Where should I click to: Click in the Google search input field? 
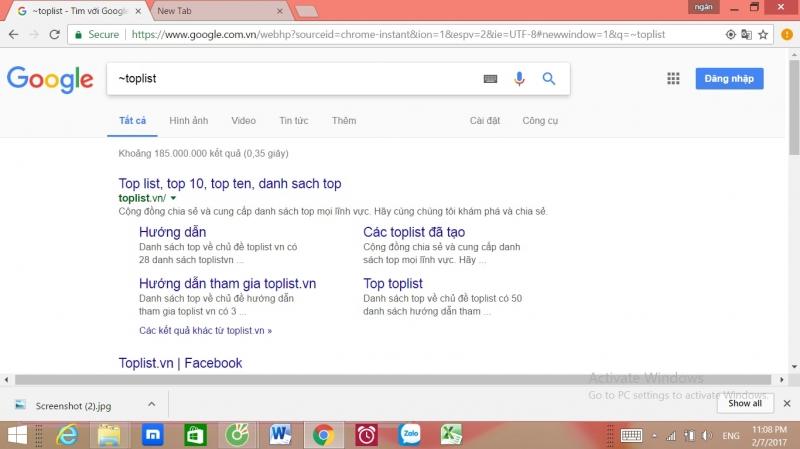pyautogui.click(x=290, y=79)
